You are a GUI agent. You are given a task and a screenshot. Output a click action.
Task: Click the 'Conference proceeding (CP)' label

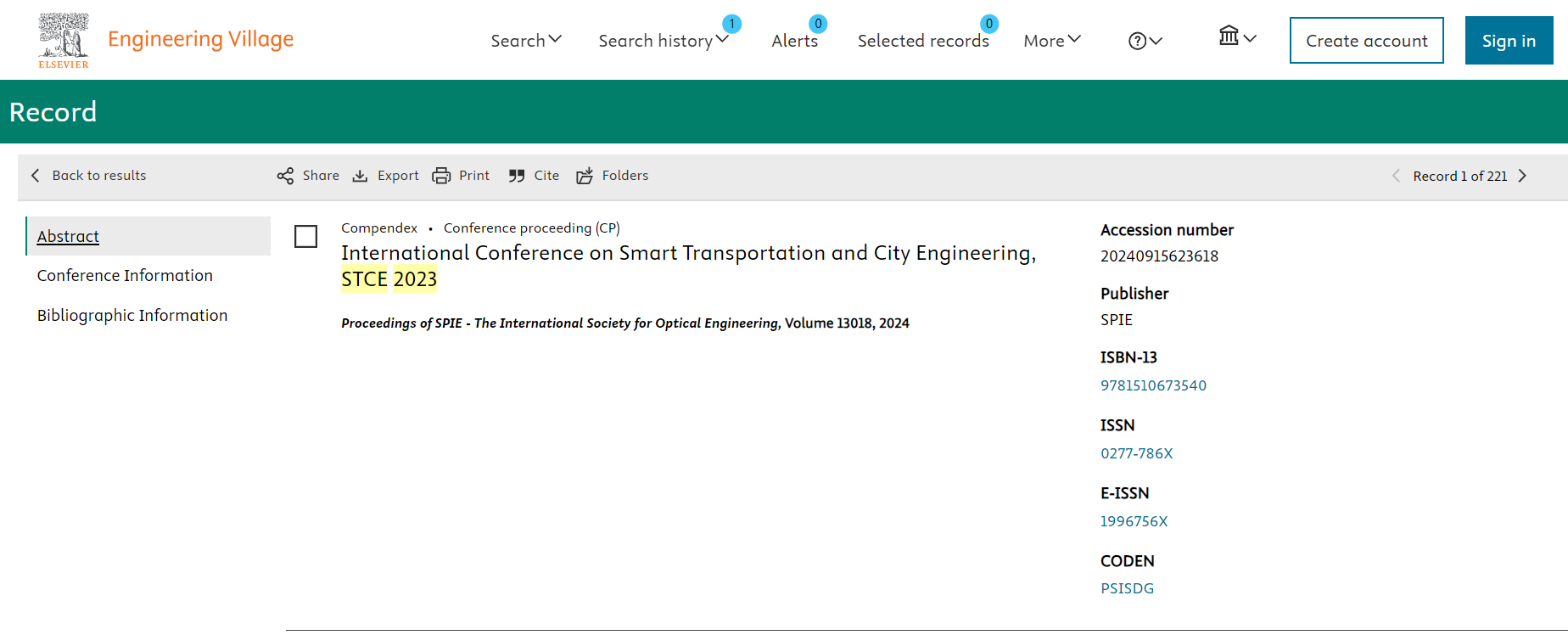(531, 228)
